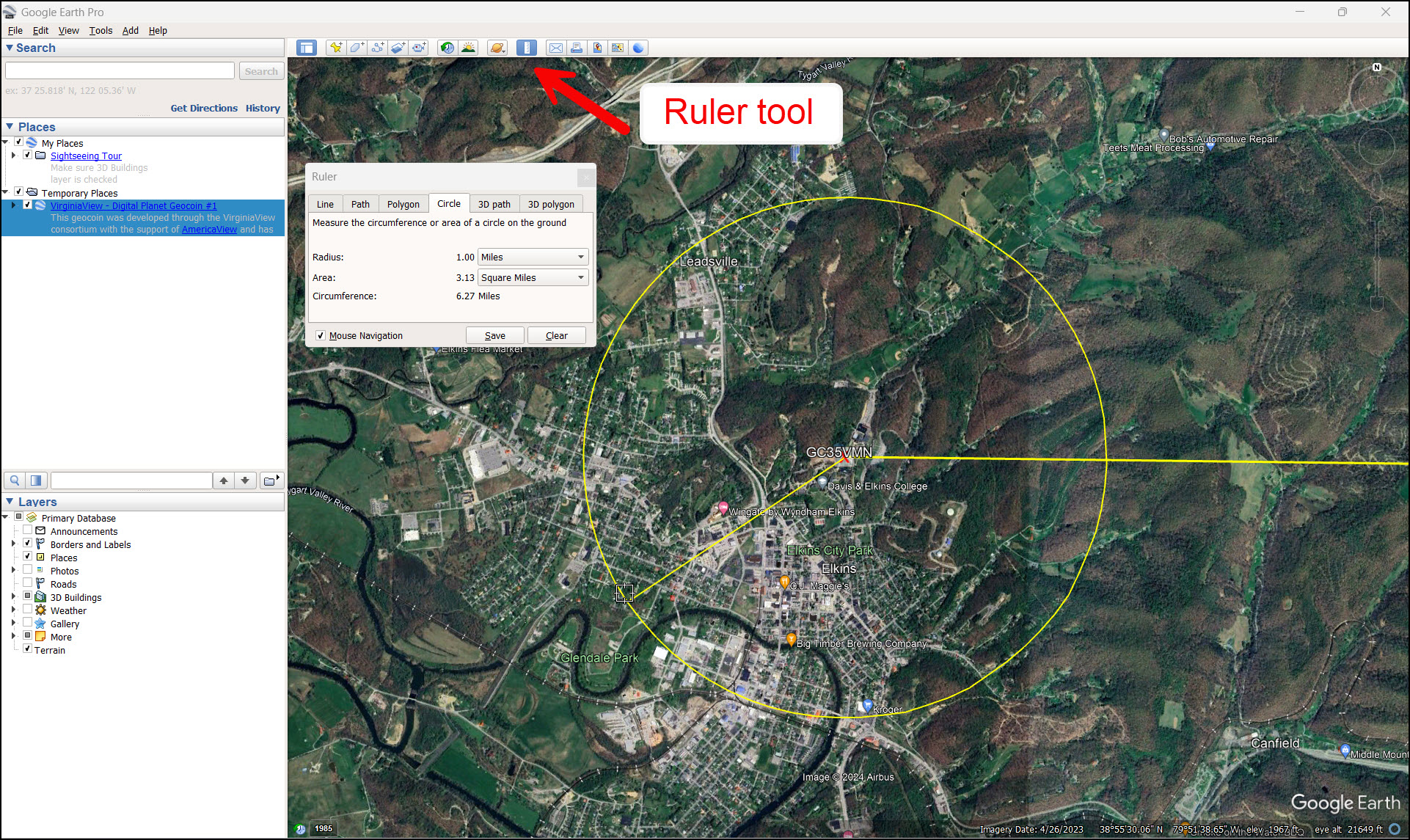Print the current view

click(577, 48)
